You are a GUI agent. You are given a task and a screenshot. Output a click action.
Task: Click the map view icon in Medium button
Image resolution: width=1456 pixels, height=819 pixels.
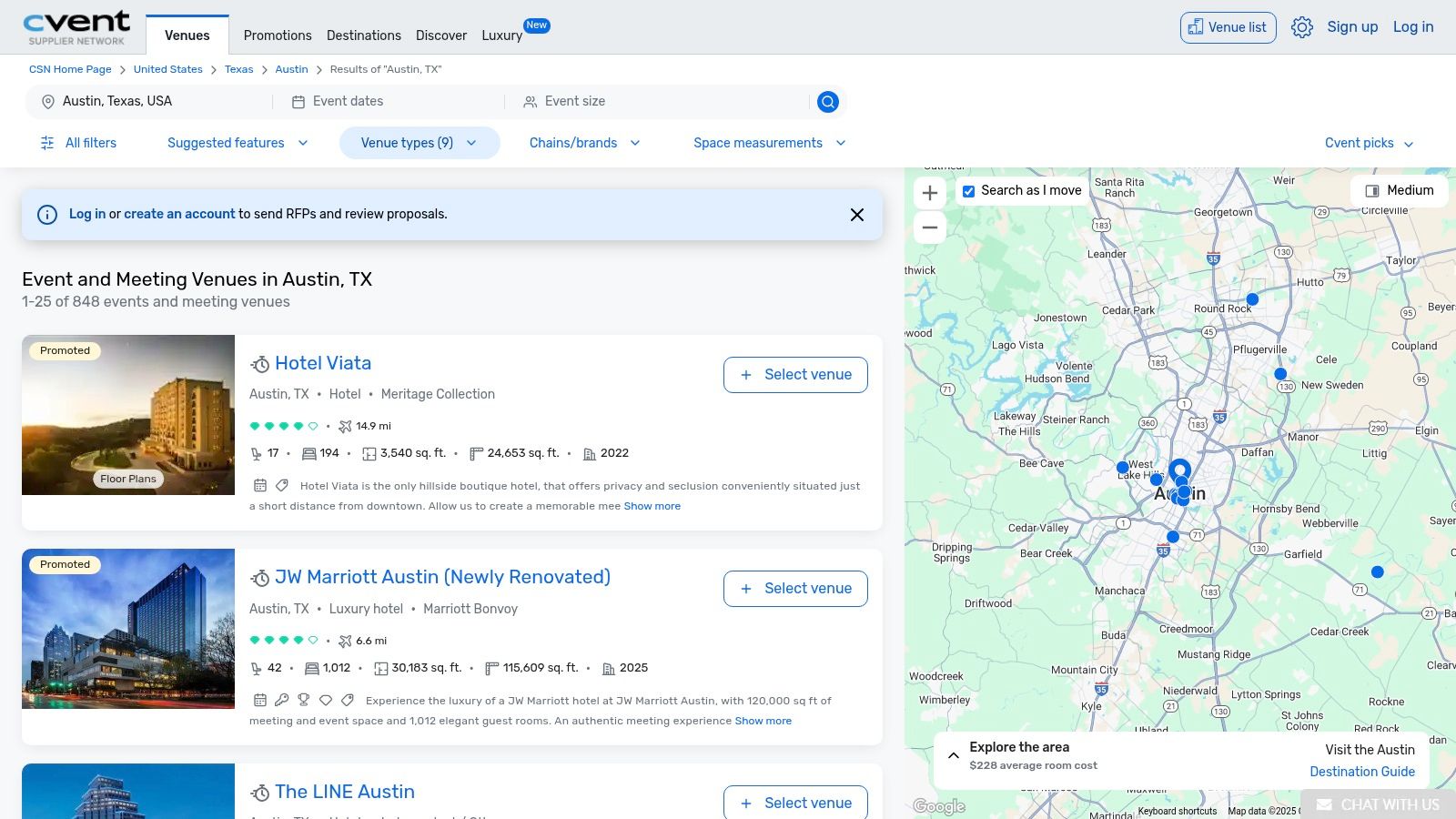tap(1371, 191)
